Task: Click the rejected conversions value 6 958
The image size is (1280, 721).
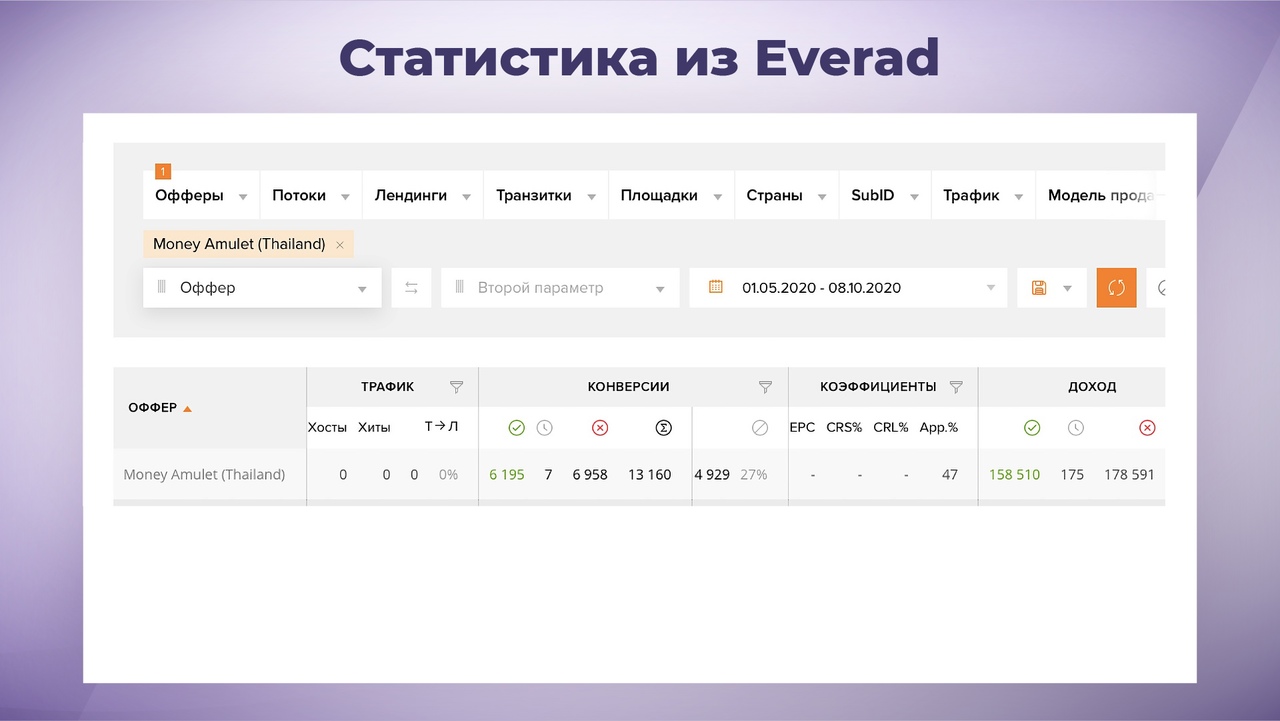Action: coord(590,475)
